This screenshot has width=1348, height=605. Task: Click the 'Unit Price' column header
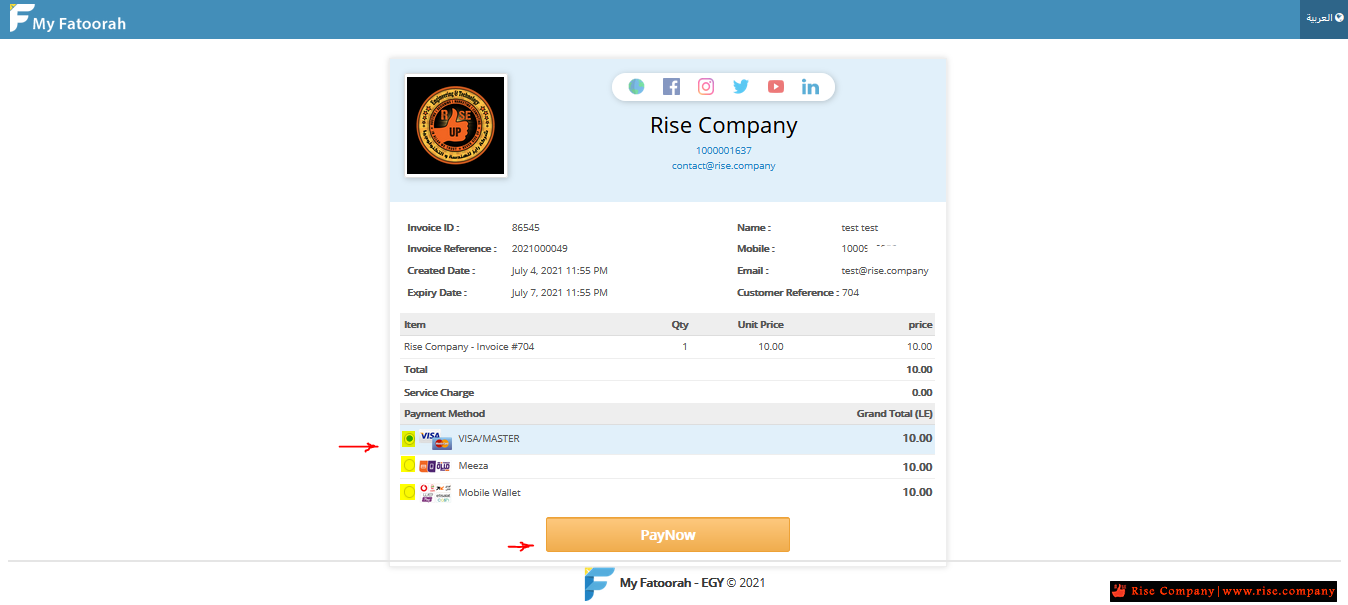tap(761, 325)
